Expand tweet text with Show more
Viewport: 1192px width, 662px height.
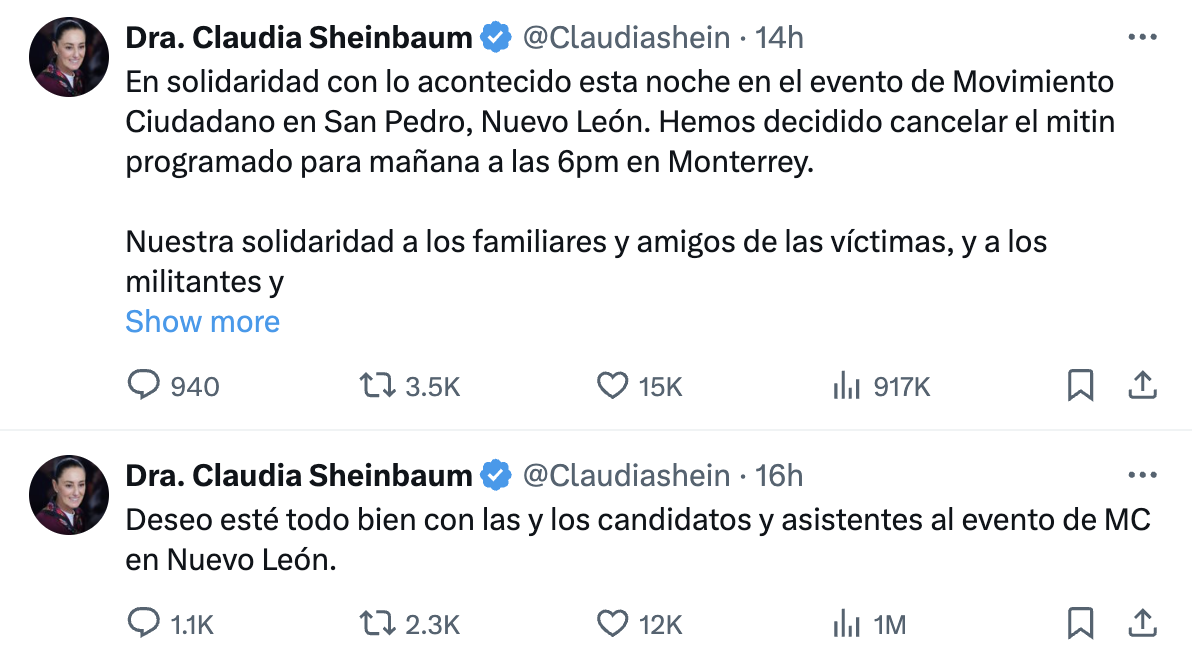pyautogui.click(x=202, y=321)
